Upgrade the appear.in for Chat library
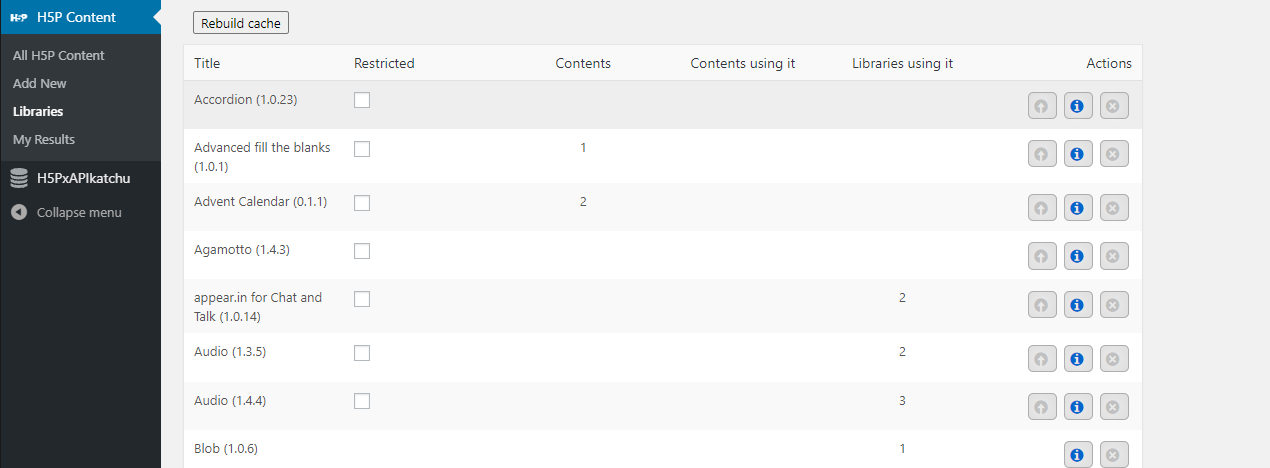 tap(1042, 305)
